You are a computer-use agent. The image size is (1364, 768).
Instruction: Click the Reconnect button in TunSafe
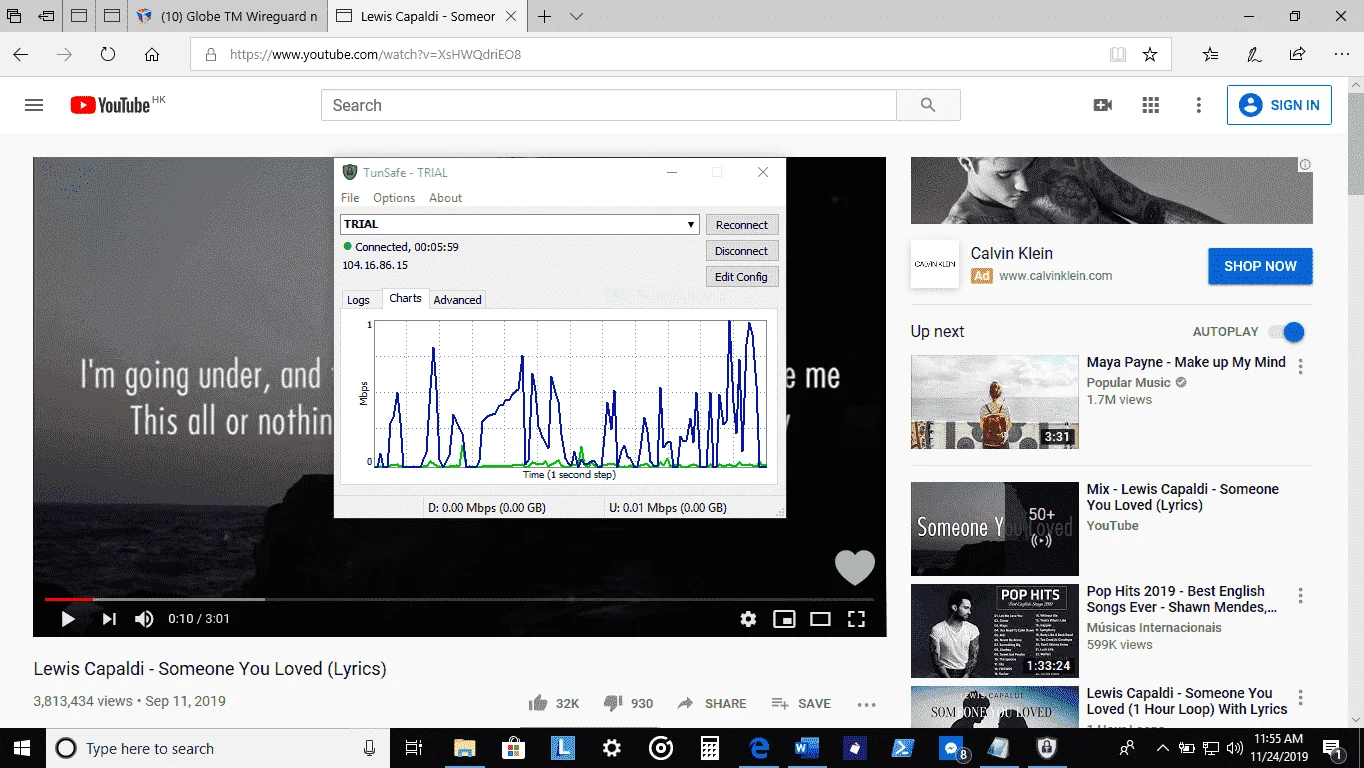742,225
